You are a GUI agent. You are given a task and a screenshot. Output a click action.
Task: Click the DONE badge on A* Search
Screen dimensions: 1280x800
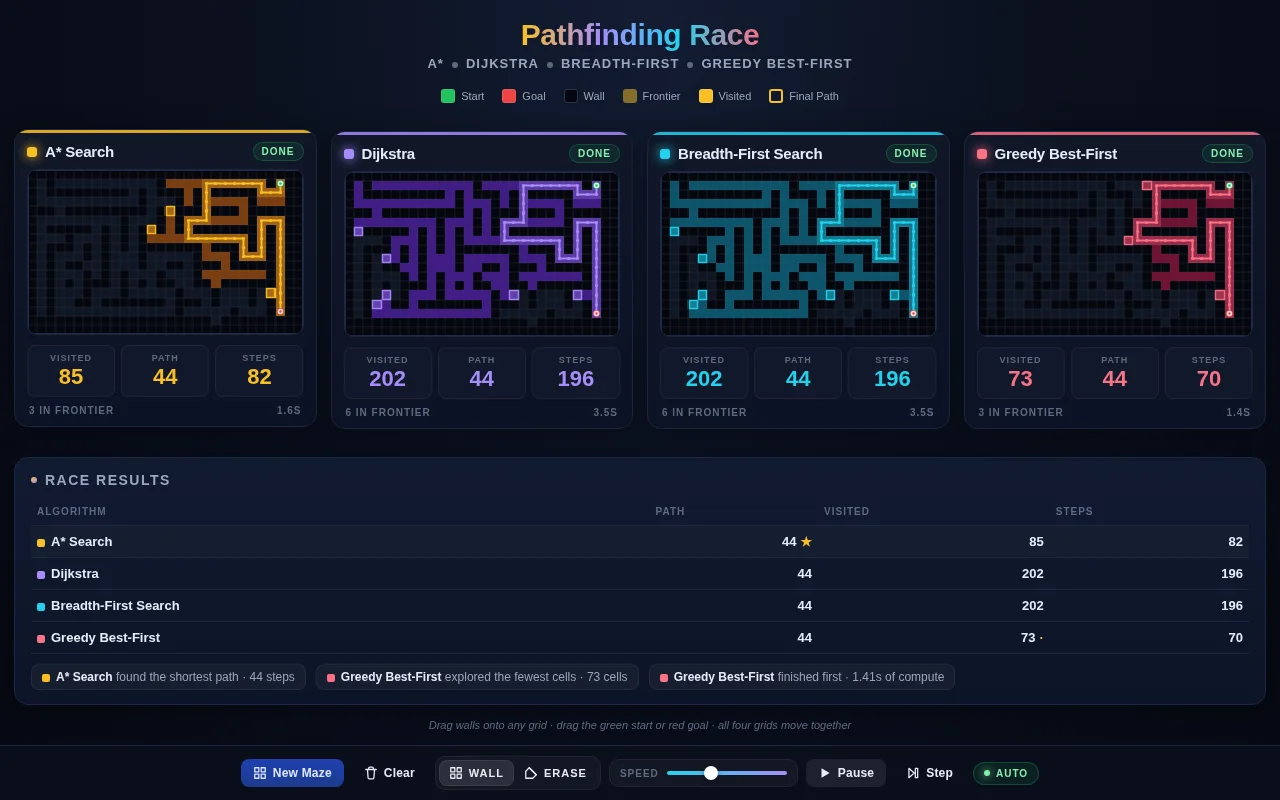[x=278, y=151]
